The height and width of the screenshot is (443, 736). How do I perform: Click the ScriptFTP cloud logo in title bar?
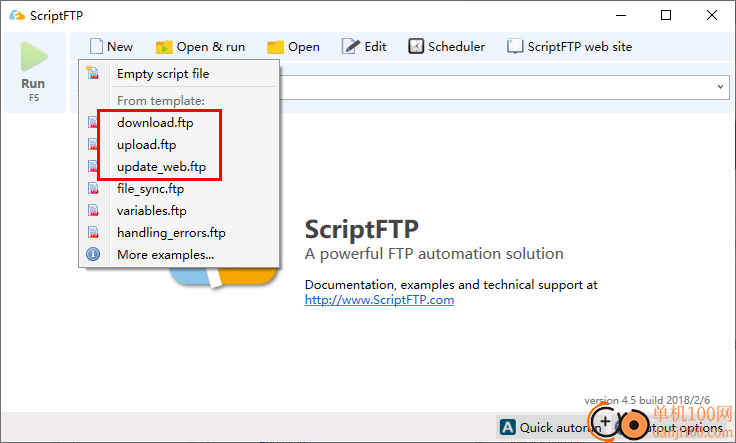(x=17, y=15)
